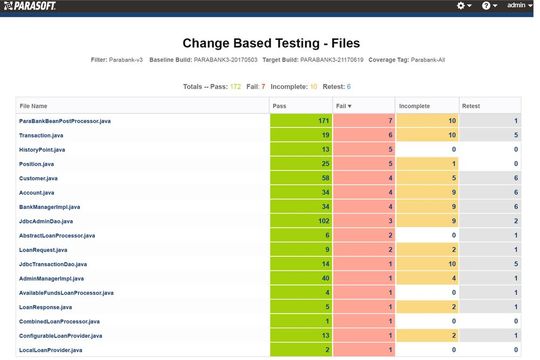Click Retest cell 6 for Account.java
Screen dimensions: 540x360
coord(490,192)
